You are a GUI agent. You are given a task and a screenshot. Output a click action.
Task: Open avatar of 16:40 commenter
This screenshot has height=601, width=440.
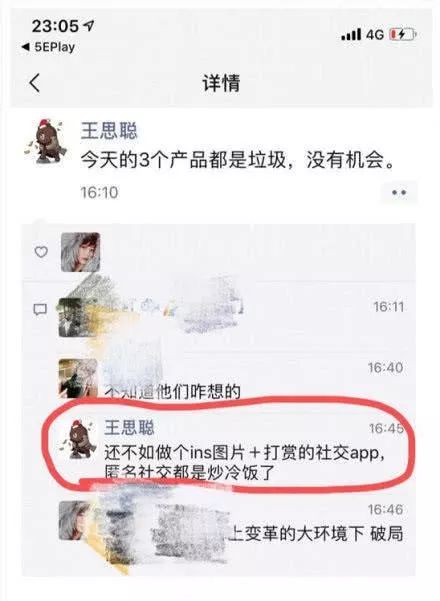[78, 378]
